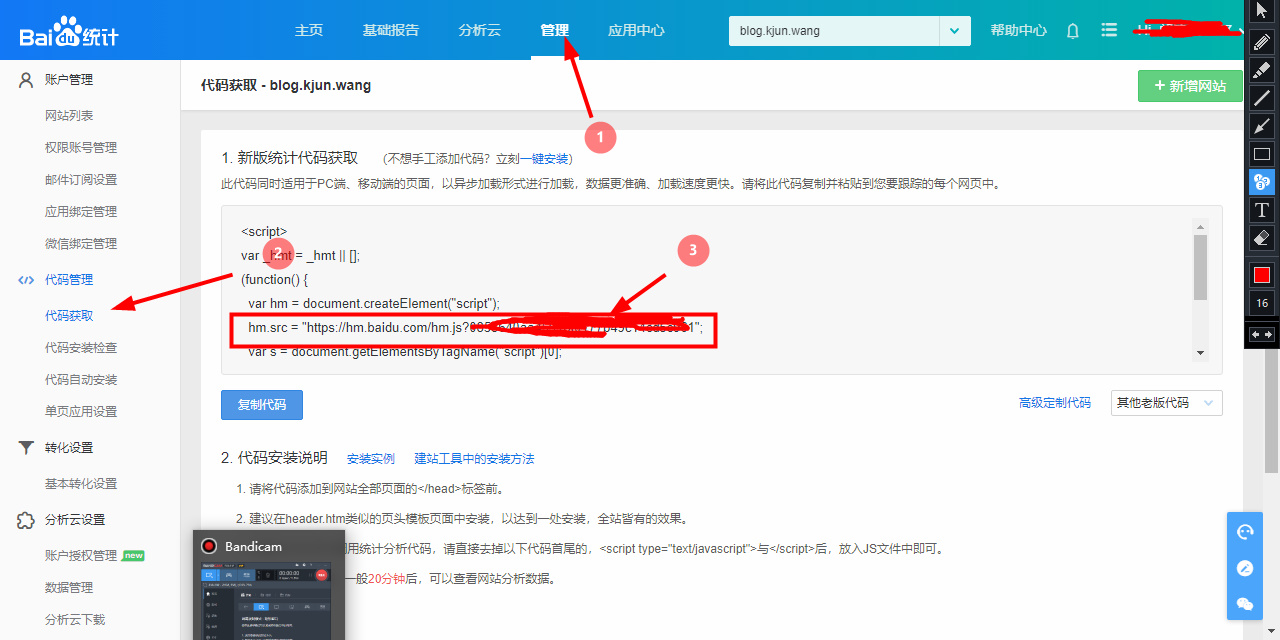This screenshot has width=1280, height=640.
Task: Open 单页应用设置 in the sidebar
Action: 81,412
